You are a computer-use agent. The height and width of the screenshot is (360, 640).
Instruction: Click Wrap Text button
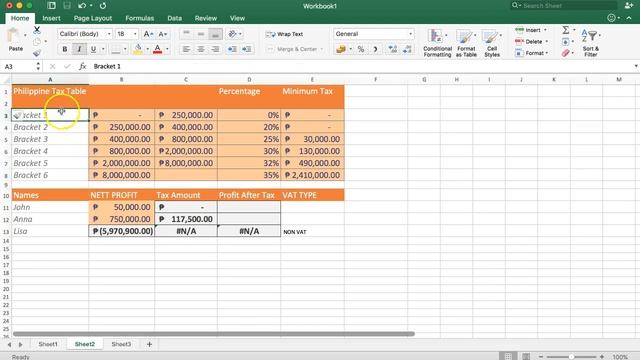284,34
